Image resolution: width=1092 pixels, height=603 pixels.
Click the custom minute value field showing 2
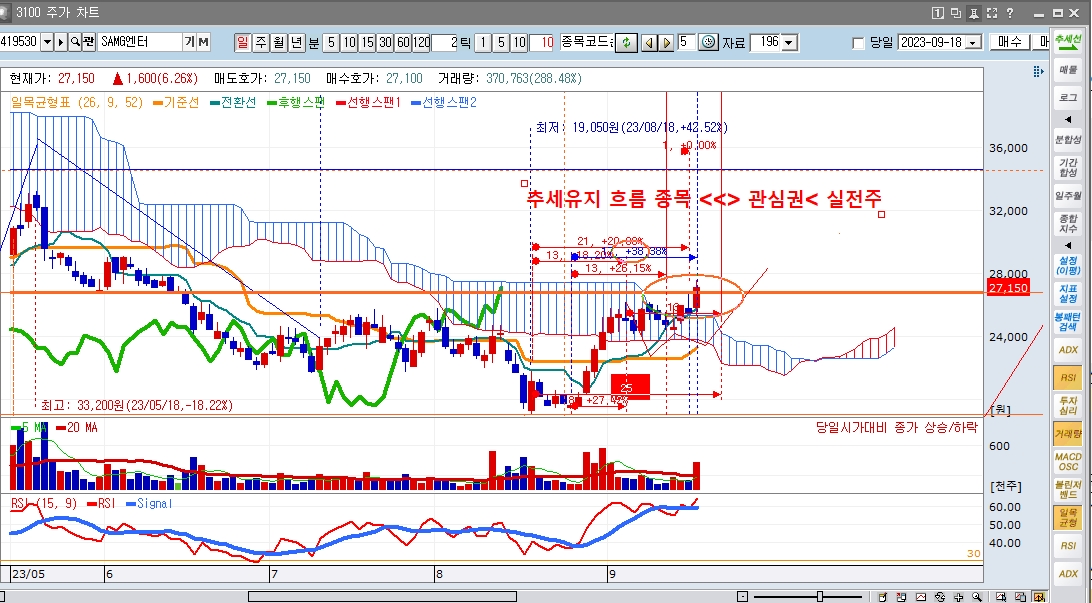click(445, 42)
